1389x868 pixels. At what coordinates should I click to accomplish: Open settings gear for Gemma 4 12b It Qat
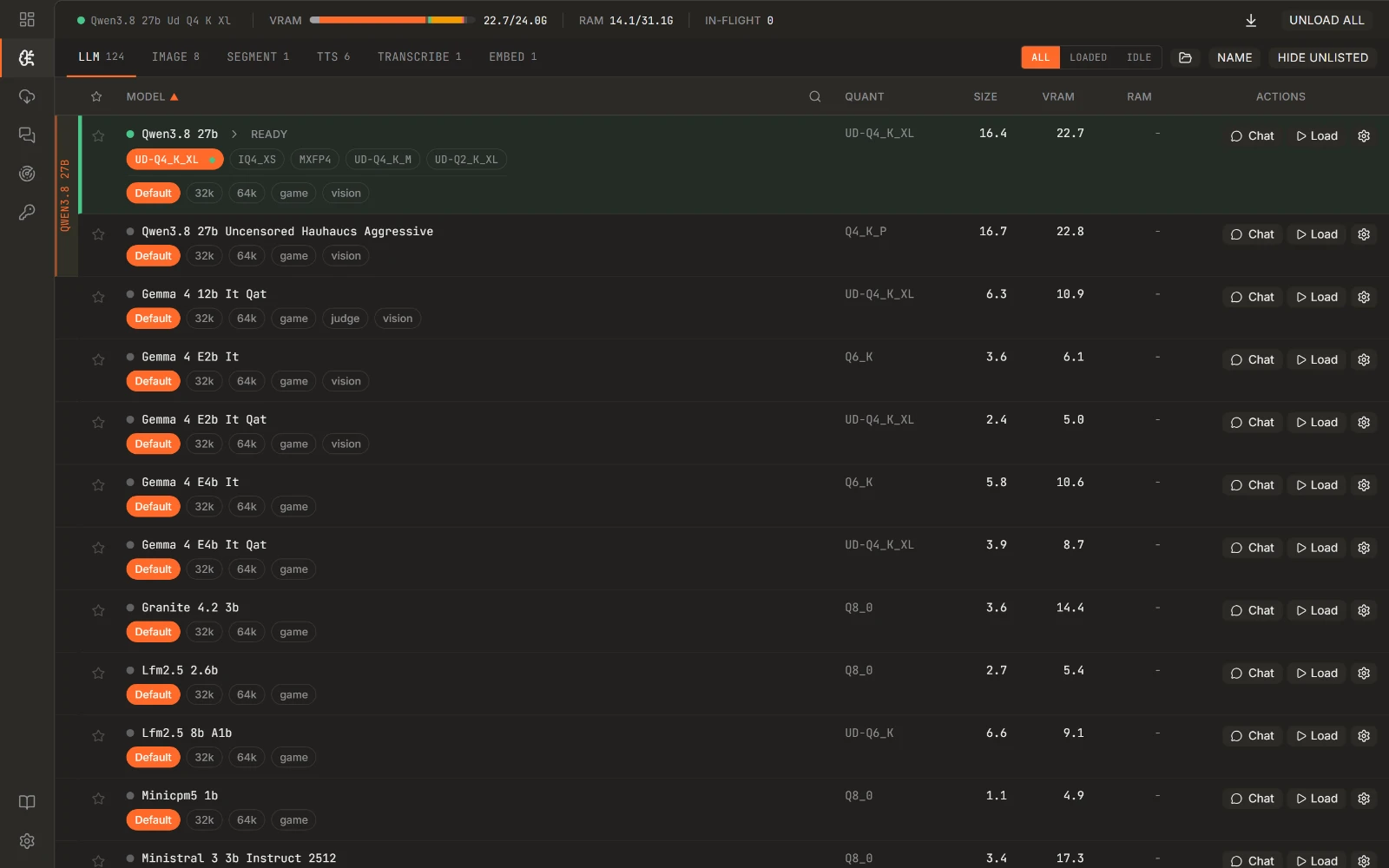pyautogui.click(x=1364, y=297)
